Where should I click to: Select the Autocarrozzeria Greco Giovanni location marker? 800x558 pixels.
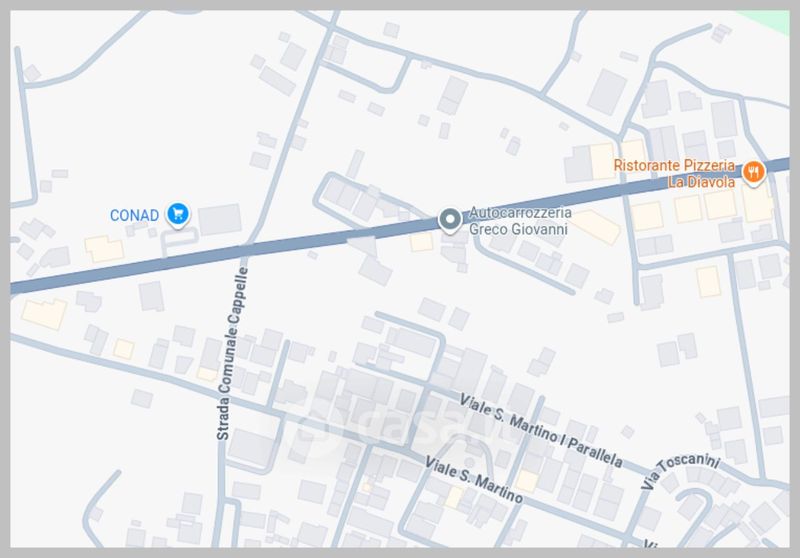point(449,220)
